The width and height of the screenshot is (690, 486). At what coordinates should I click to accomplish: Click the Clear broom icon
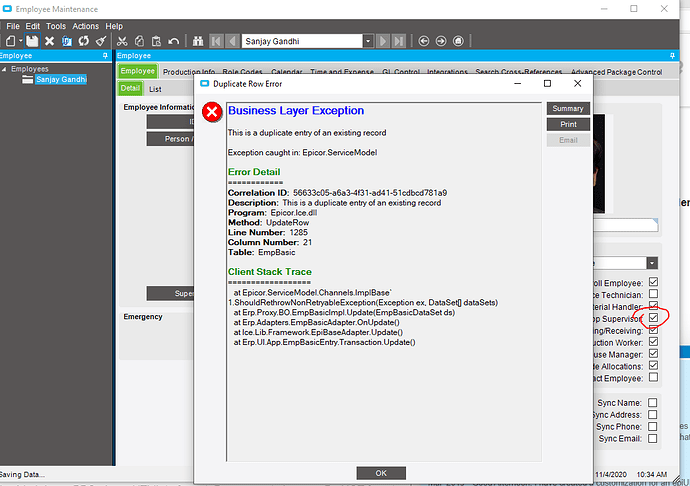tap(101, 41)
